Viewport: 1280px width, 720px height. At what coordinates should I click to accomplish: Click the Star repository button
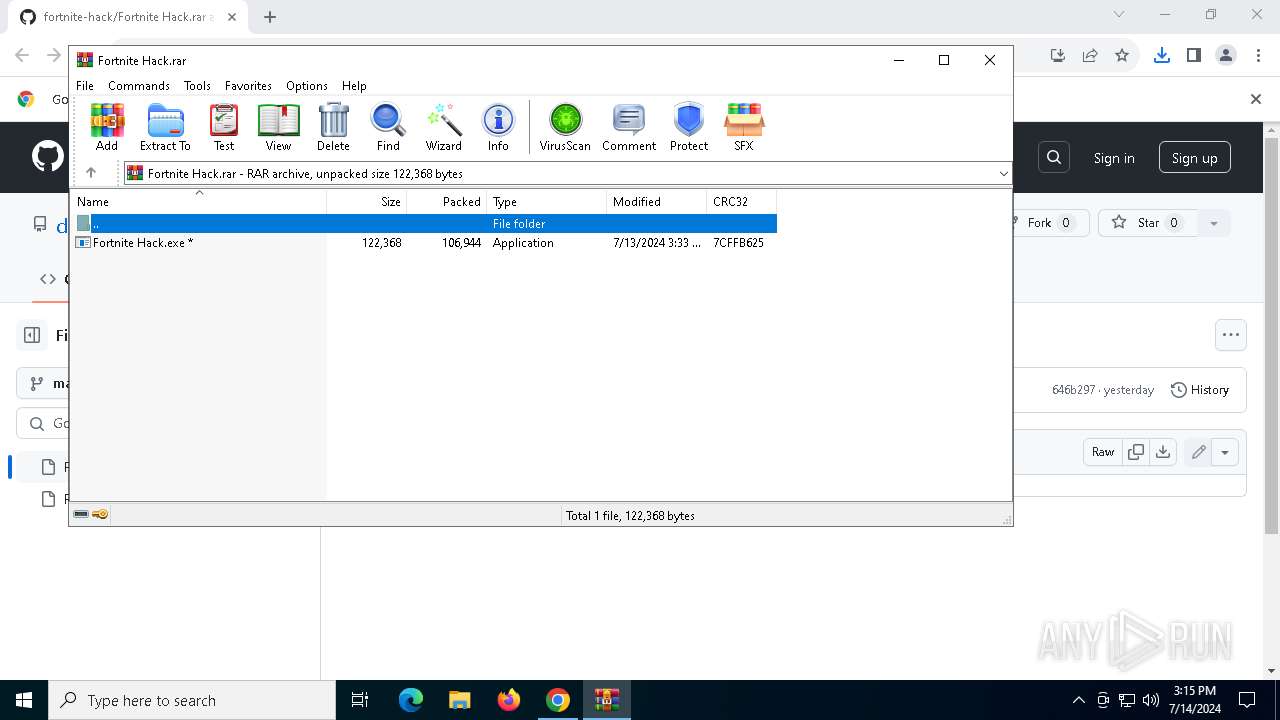(x=1148, y=223)
